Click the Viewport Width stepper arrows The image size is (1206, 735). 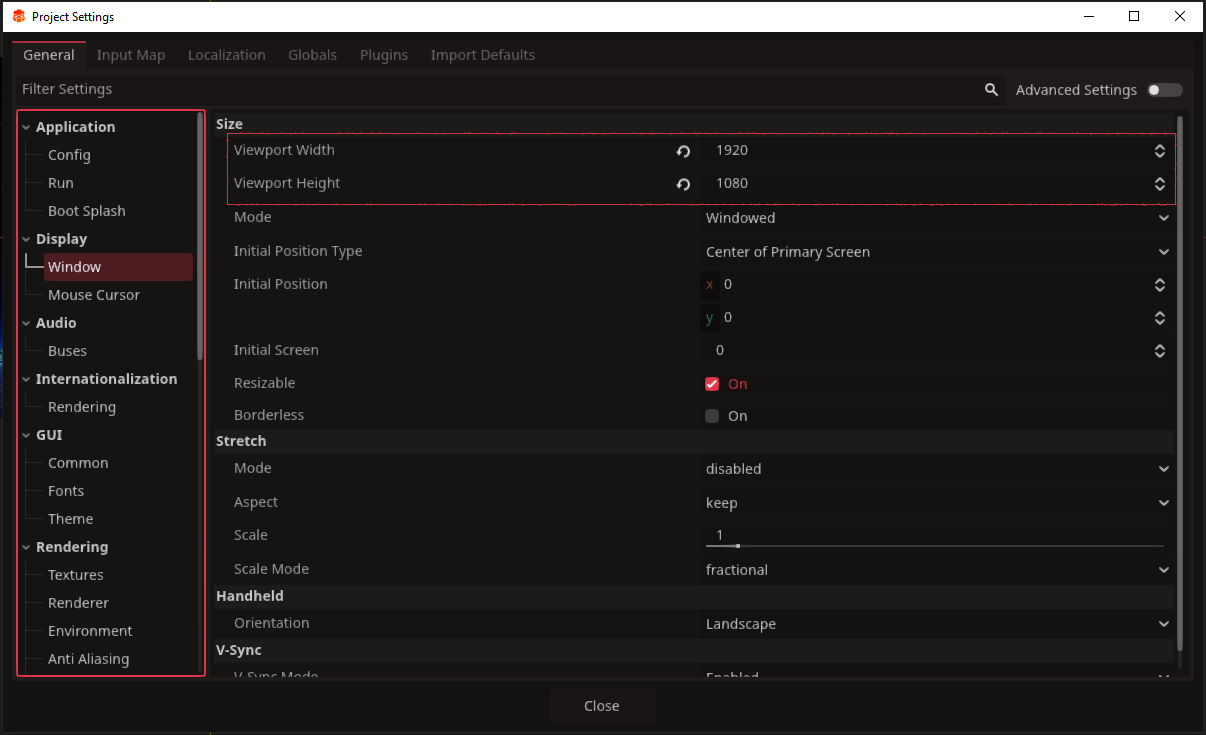pyautogui.click(x=1160, y=151)
